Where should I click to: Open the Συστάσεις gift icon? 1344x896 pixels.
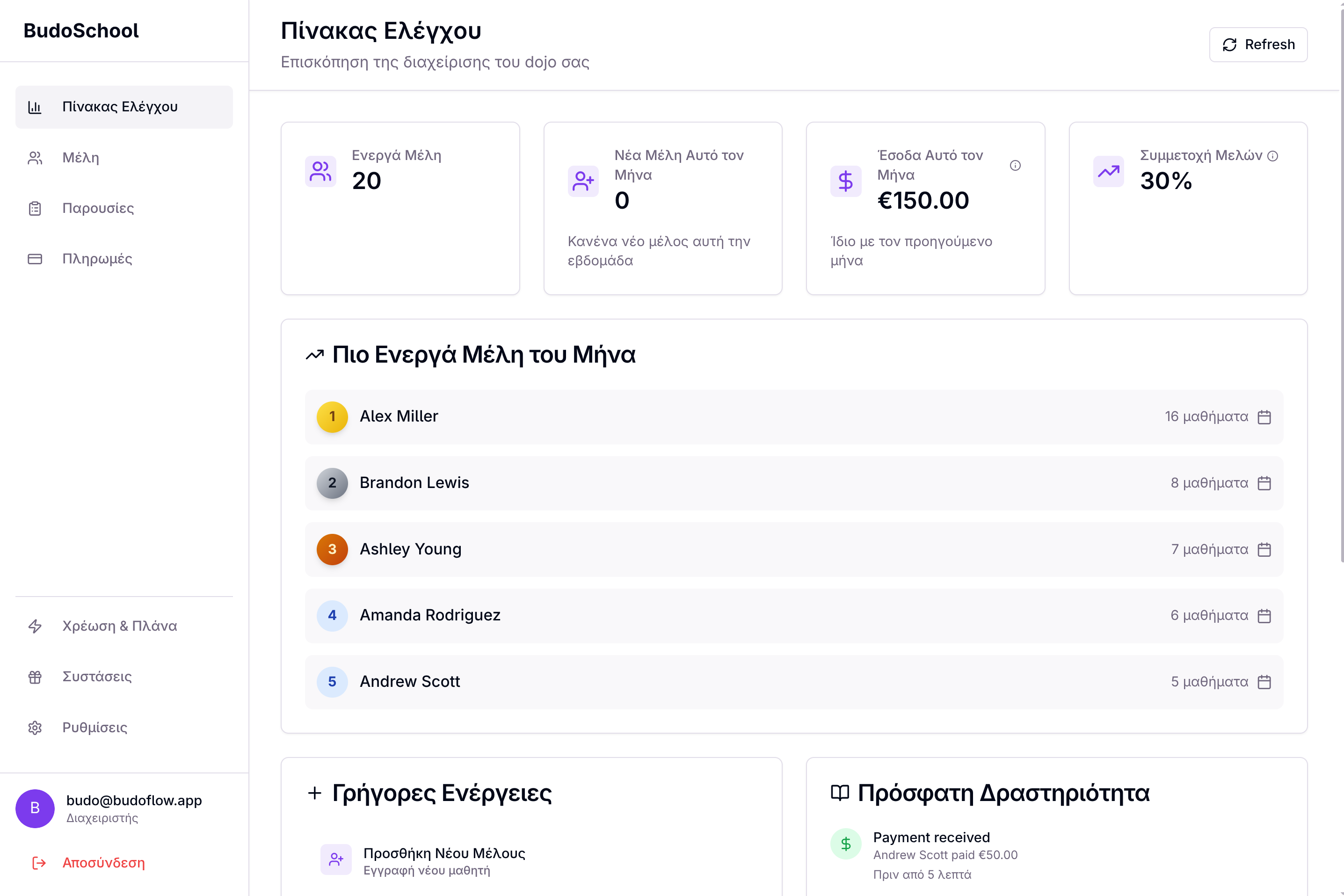(x=35, y=677)
